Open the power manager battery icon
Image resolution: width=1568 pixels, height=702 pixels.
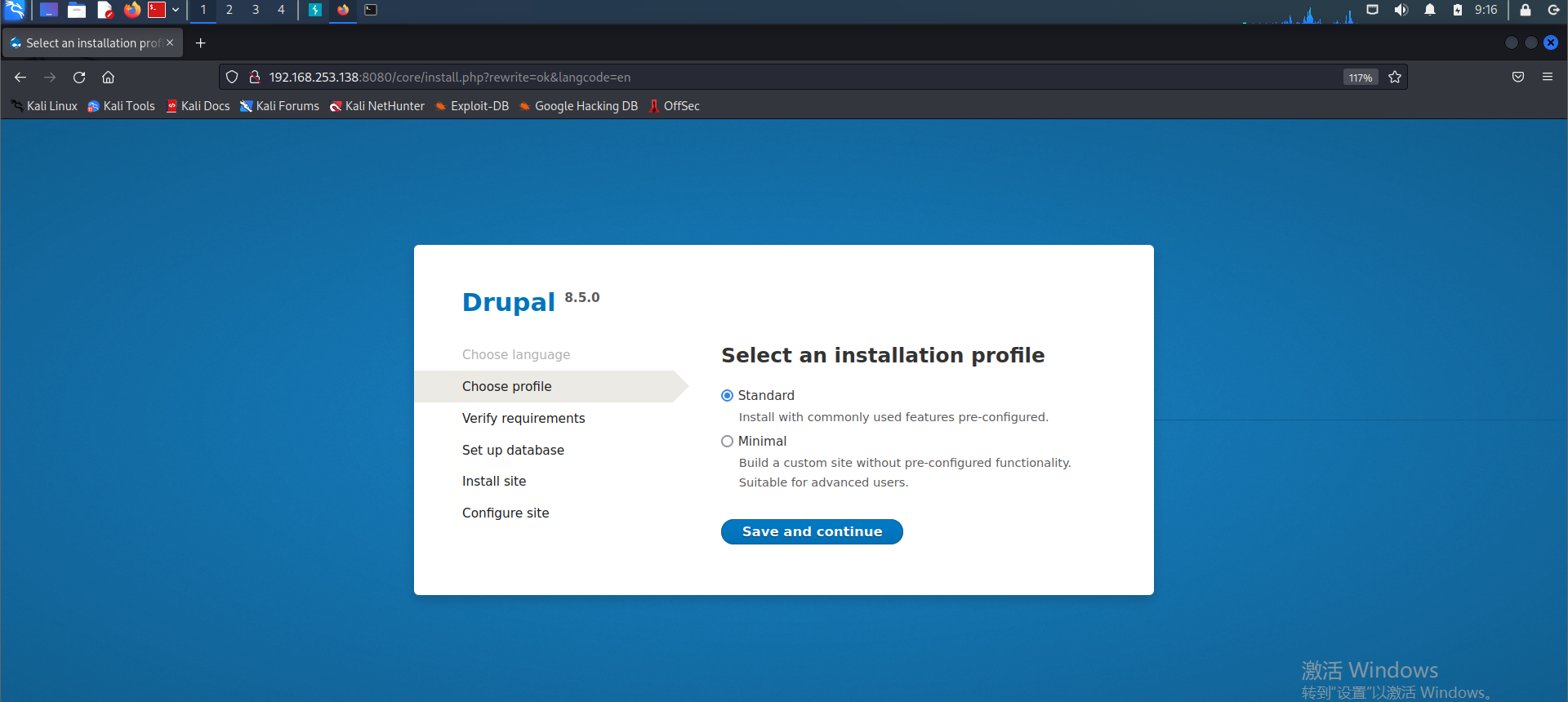point(1458,10)
